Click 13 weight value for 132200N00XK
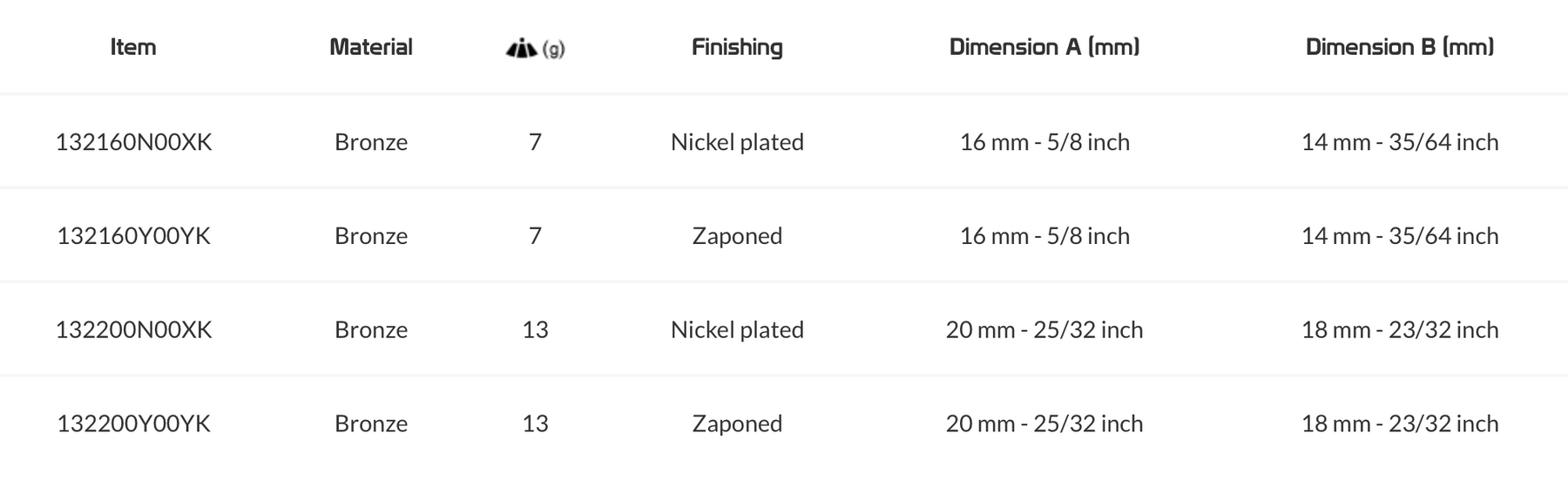The height and width of the screenshot is (488, 1568). coord(535,330)
